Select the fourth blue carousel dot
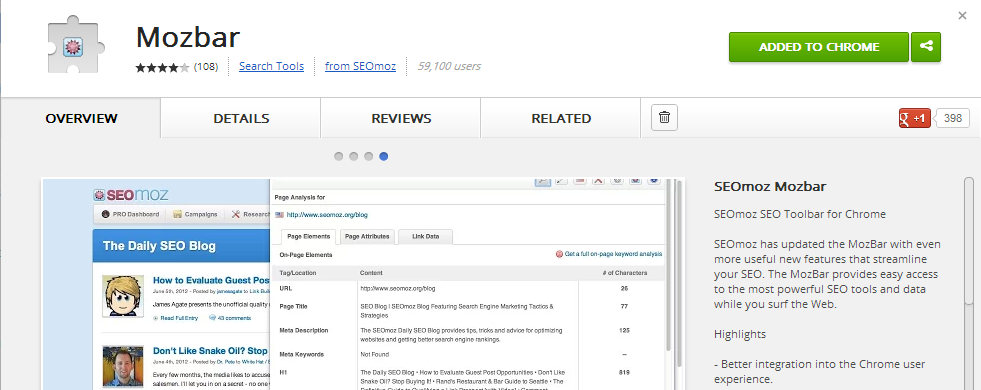981x390 pixels. [x=384, y=157]
